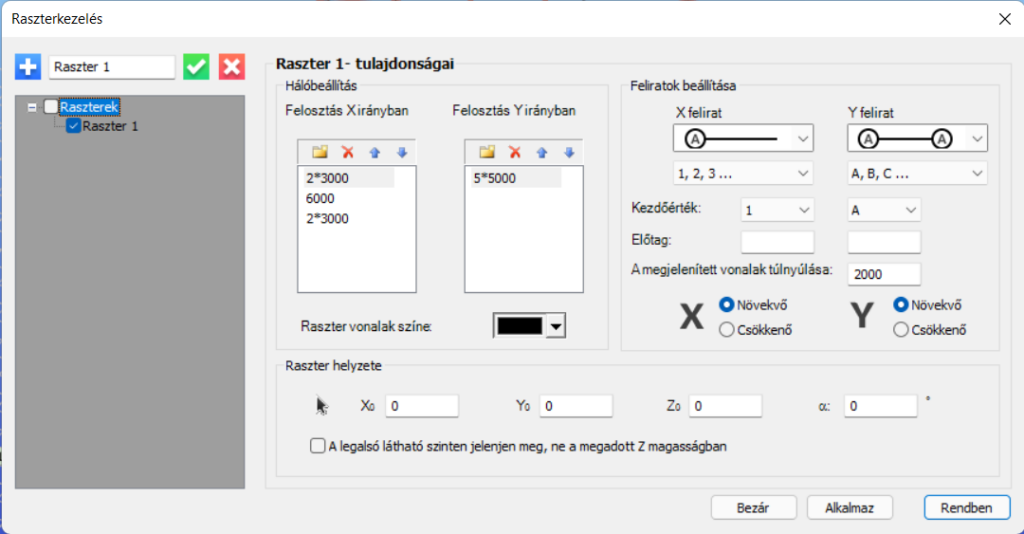Select the 6000 entry in X list
Screen dimensions: 1024x534
tap(320, 198)
